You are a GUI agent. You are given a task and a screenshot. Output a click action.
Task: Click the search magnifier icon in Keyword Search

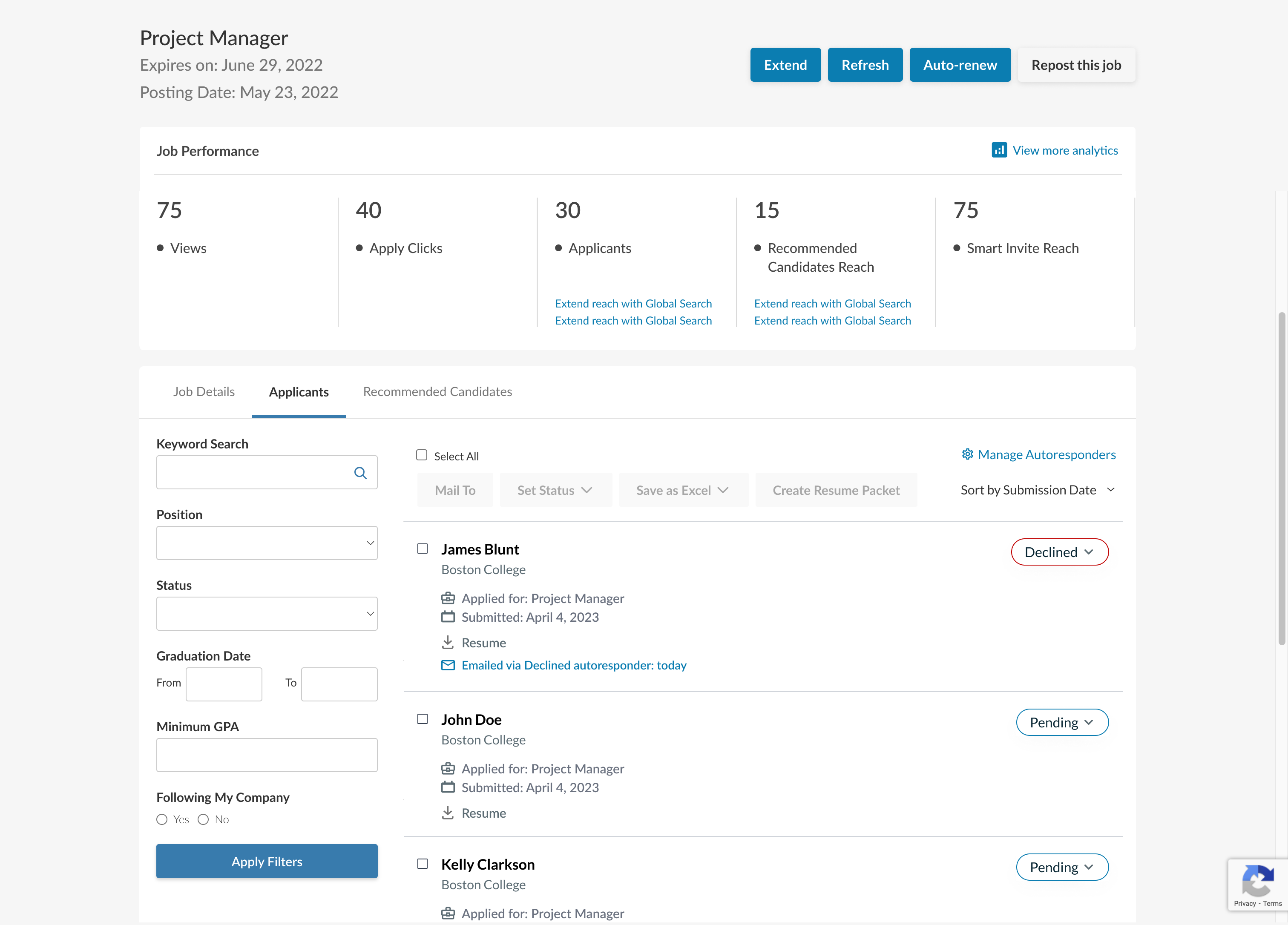click(x=360, y=473)
